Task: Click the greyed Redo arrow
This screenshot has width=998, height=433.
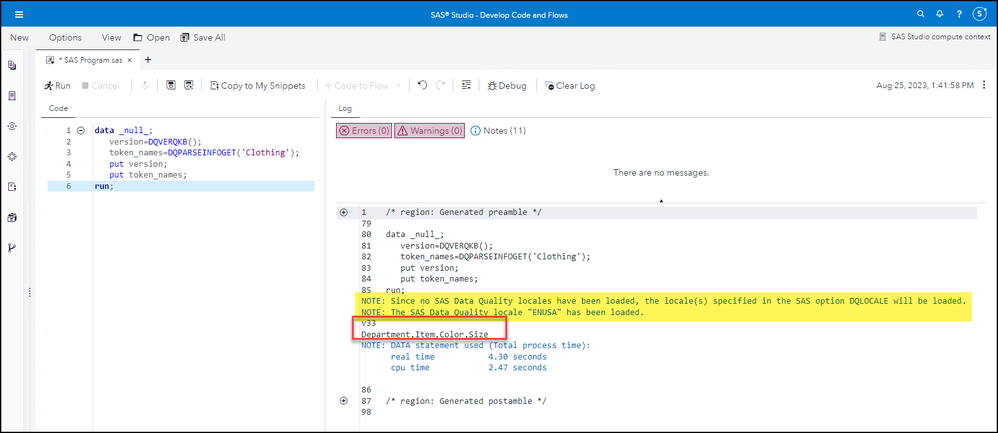Action: pos(440,85)
